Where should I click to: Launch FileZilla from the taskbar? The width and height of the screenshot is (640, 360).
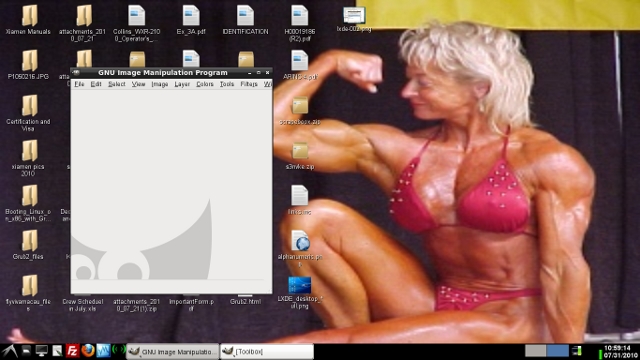pos(72,351)
